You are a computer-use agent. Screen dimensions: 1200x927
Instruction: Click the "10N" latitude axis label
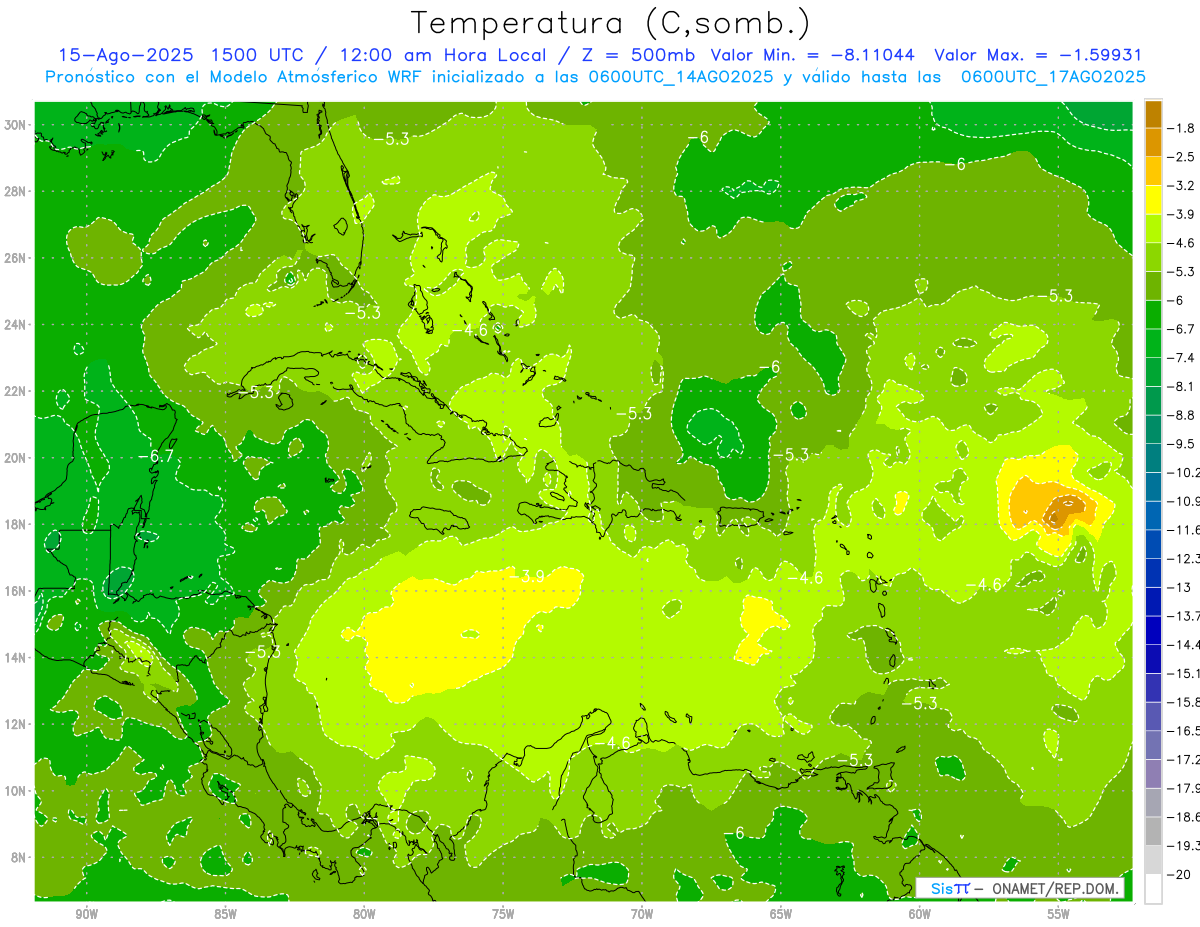pos(17,791)
